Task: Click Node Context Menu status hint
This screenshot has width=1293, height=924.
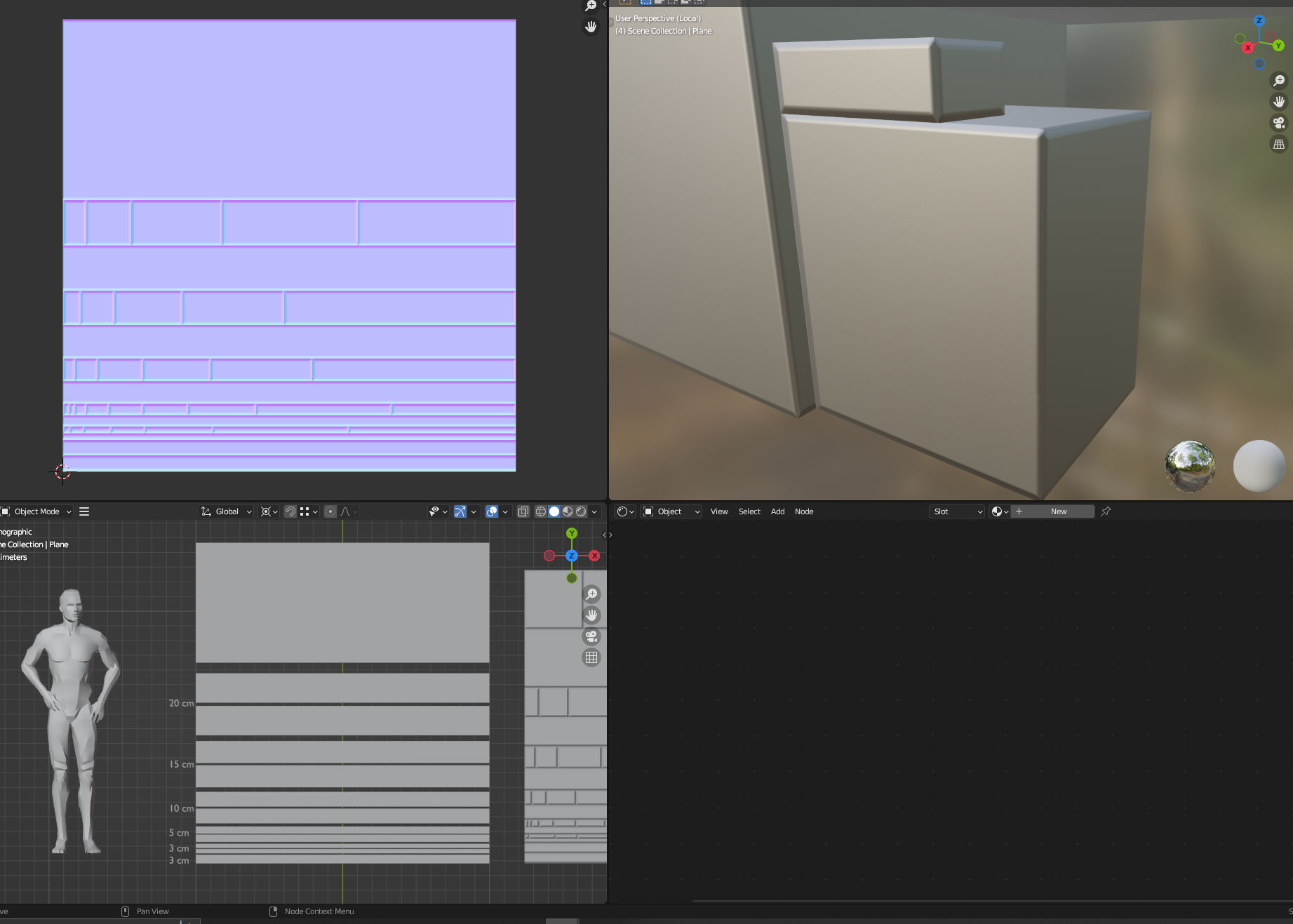Action: point(319,911)
